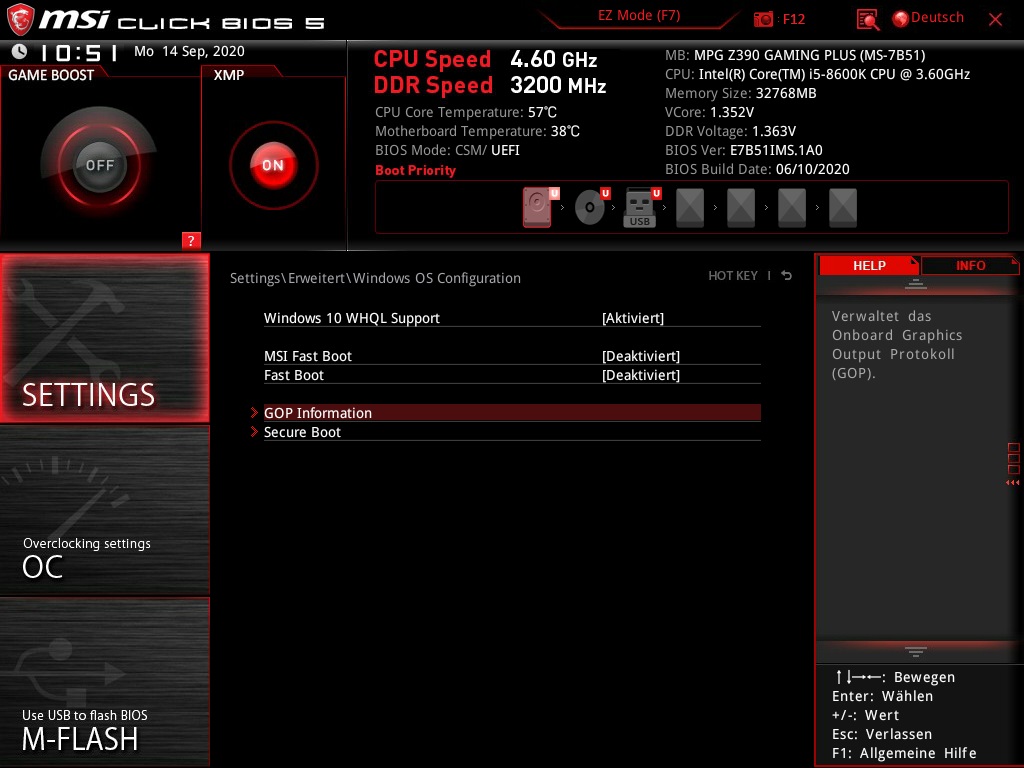
Task: Take a screenshot via the camera F12 icon
Action: [x=763, y=17]
